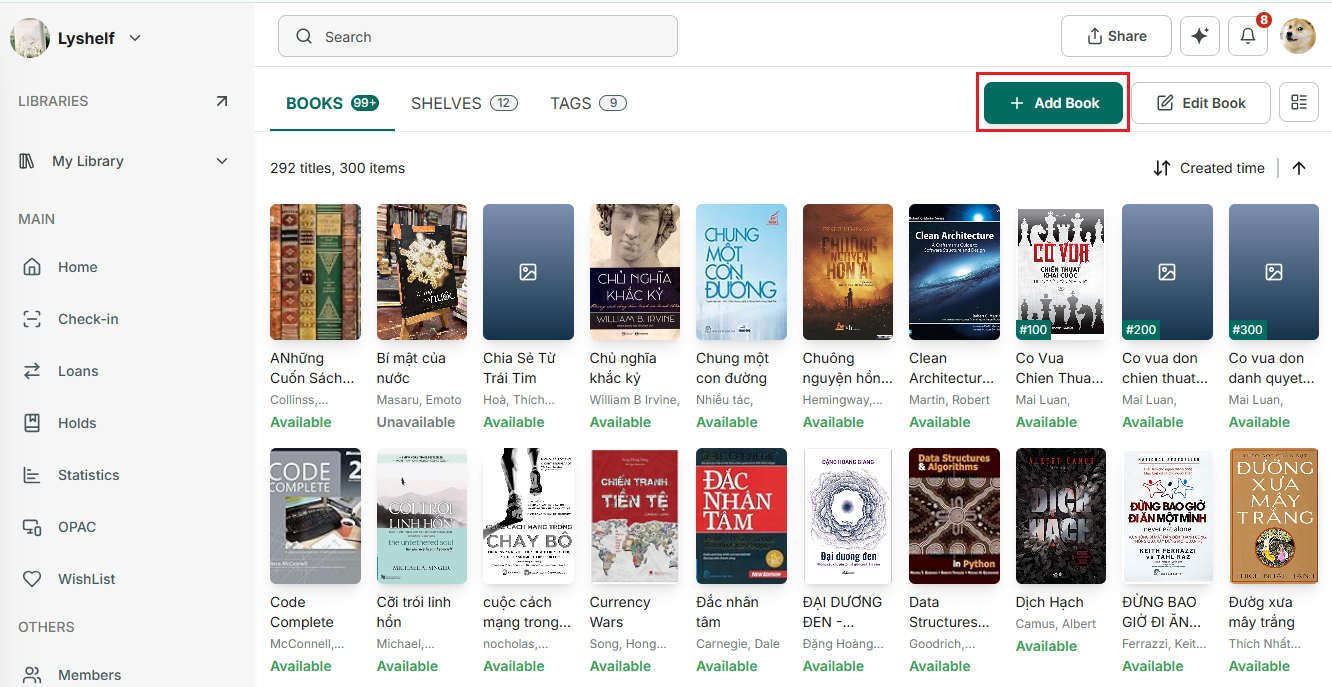1332x687 pixels.
Task: Click the Share button
Action: pos(1116,36)
